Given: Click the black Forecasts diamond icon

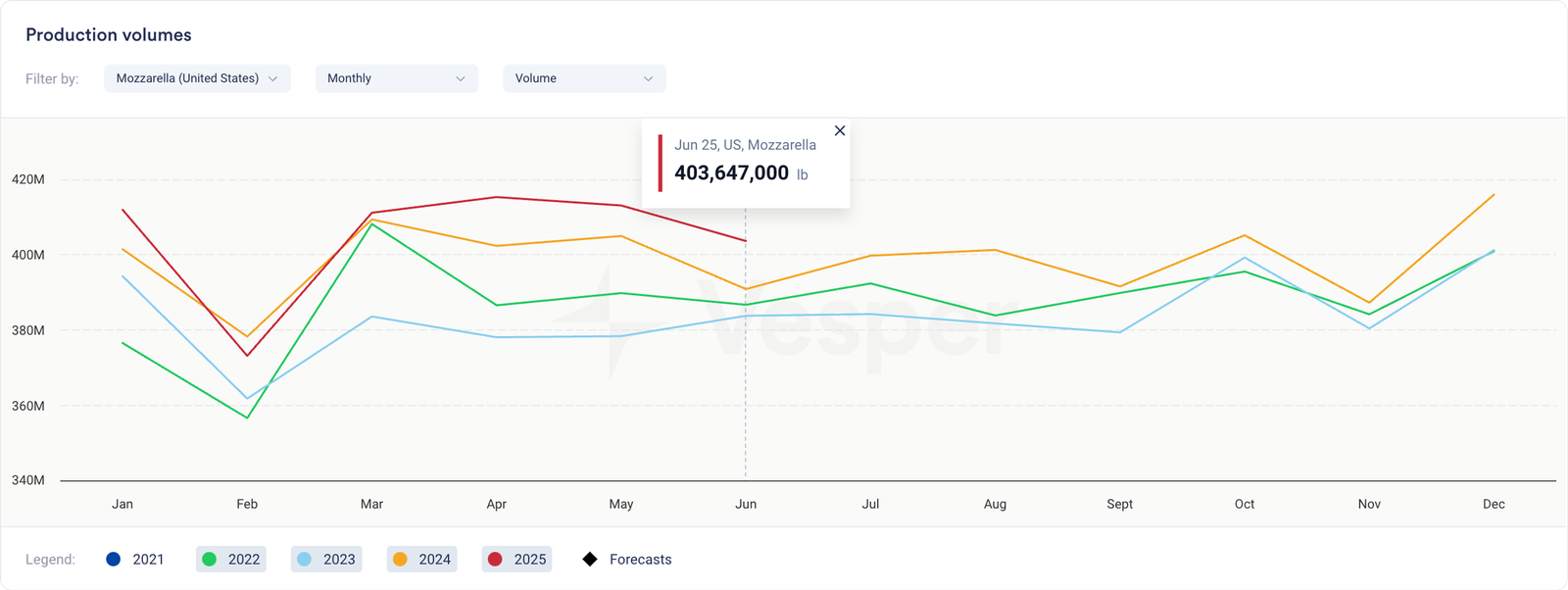Looking at the screenshot, I should [x=590, y=560].
